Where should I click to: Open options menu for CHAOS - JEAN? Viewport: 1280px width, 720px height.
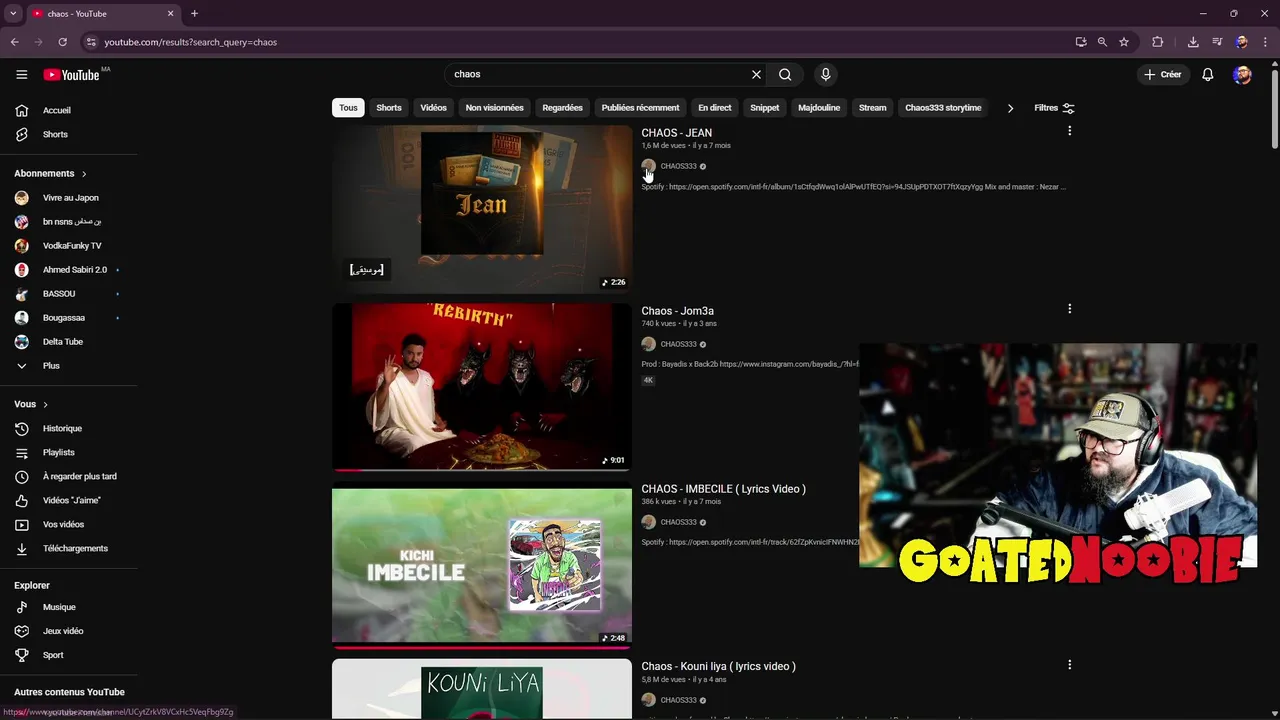click(1069, 131)
